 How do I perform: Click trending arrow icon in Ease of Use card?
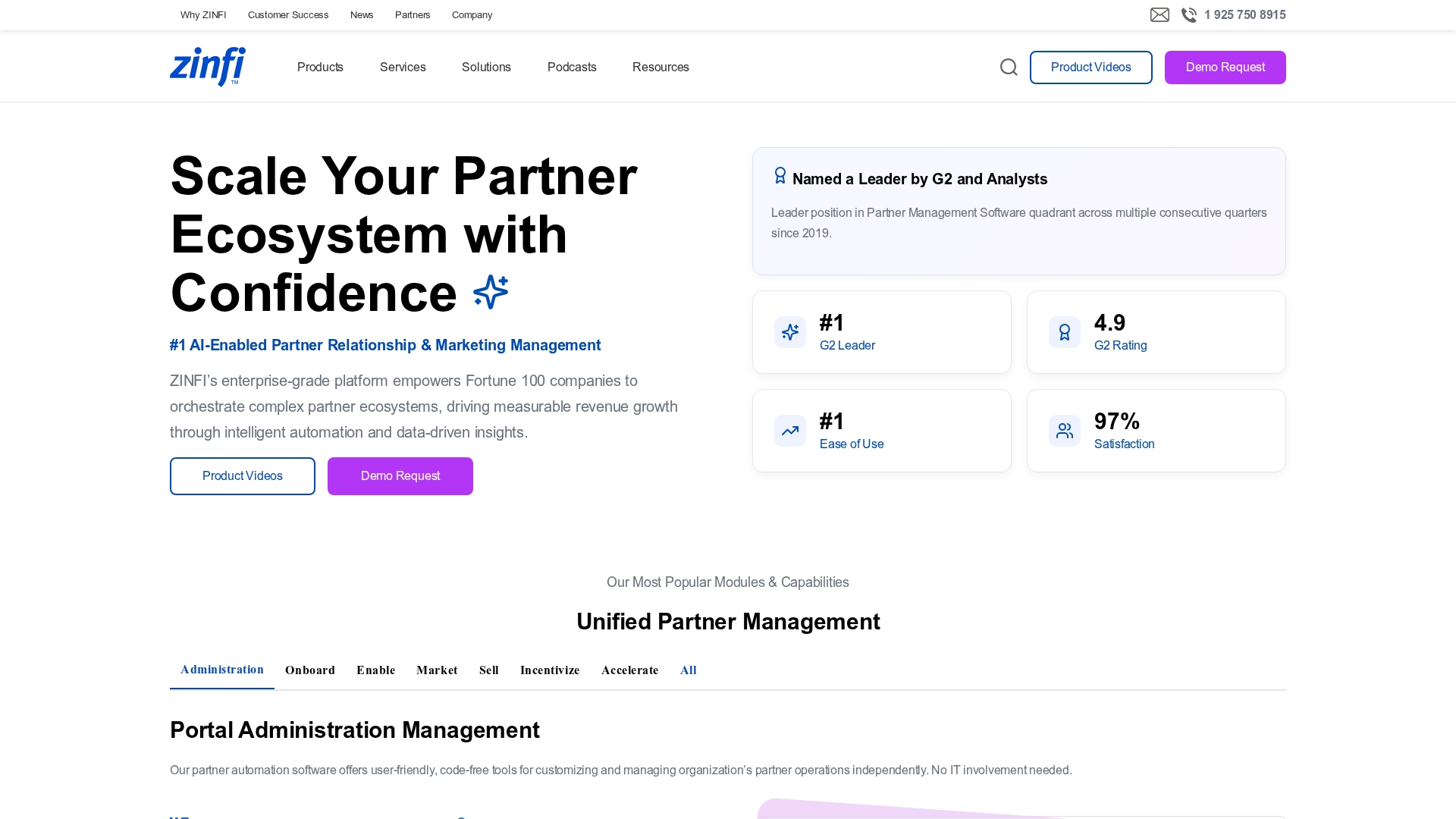(x=790, y=431)
